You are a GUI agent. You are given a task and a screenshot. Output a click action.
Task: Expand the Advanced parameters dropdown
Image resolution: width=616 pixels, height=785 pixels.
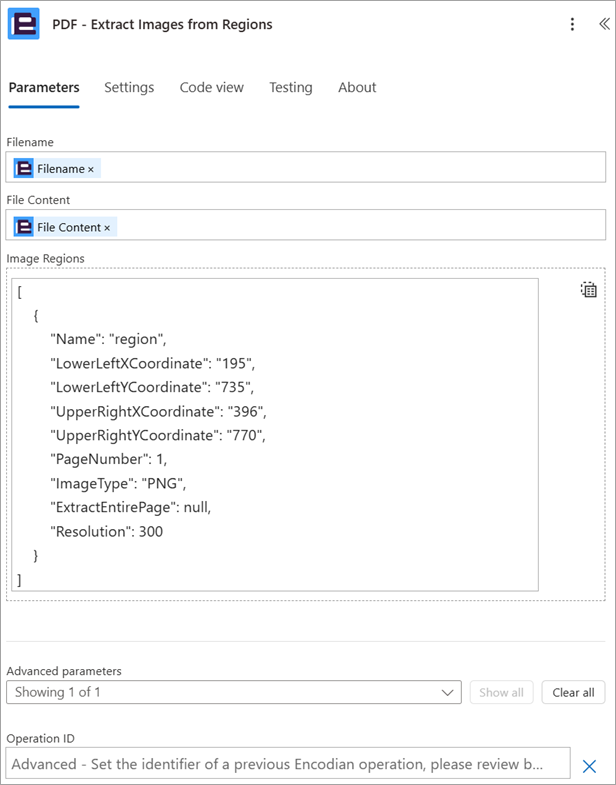click(447, 693)
